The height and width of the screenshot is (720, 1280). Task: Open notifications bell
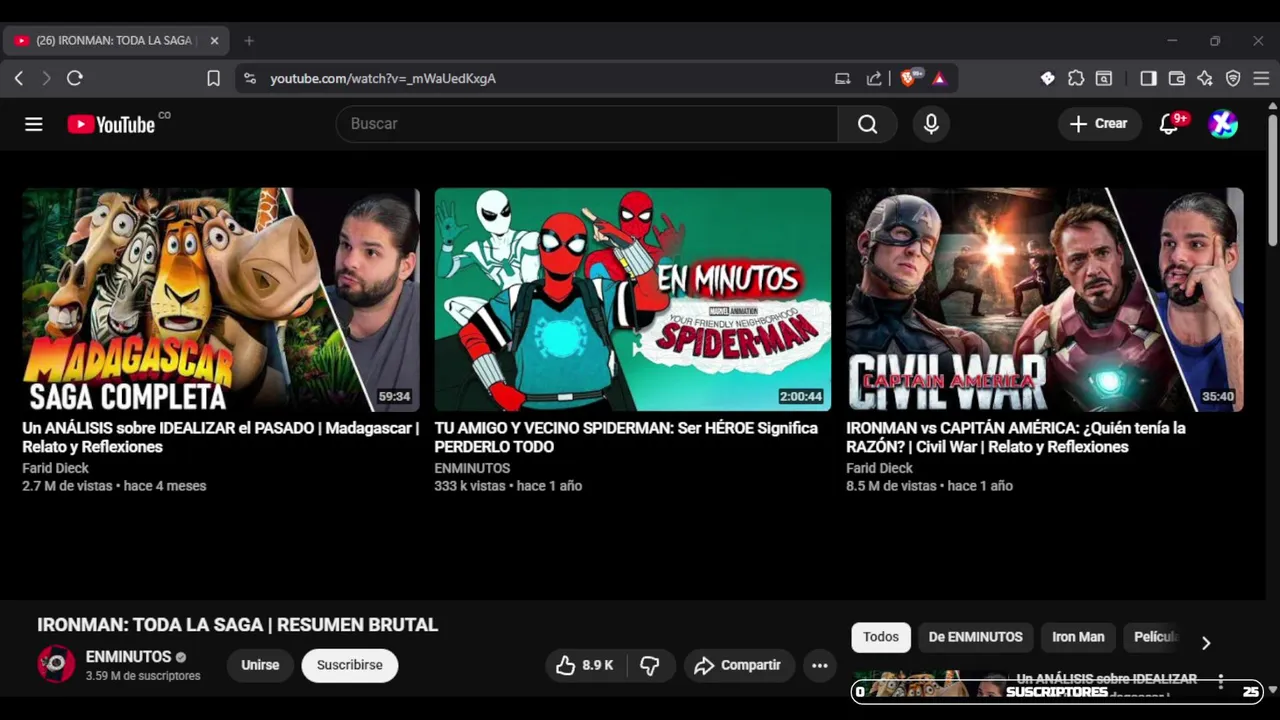click(1169, 124)
